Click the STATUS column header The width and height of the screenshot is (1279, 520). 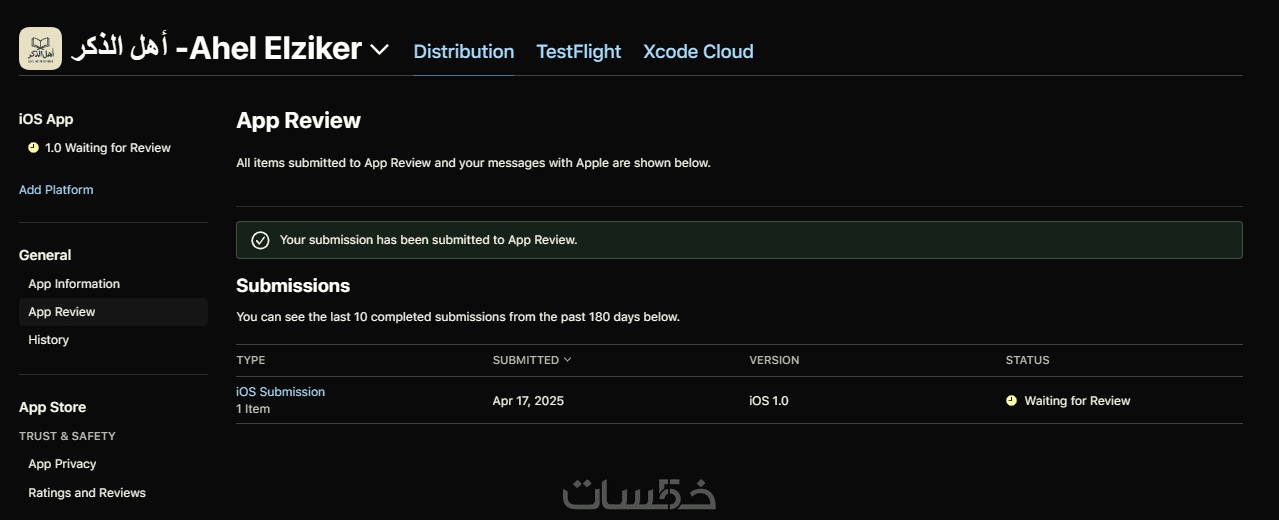click(x=1027, y=360)
